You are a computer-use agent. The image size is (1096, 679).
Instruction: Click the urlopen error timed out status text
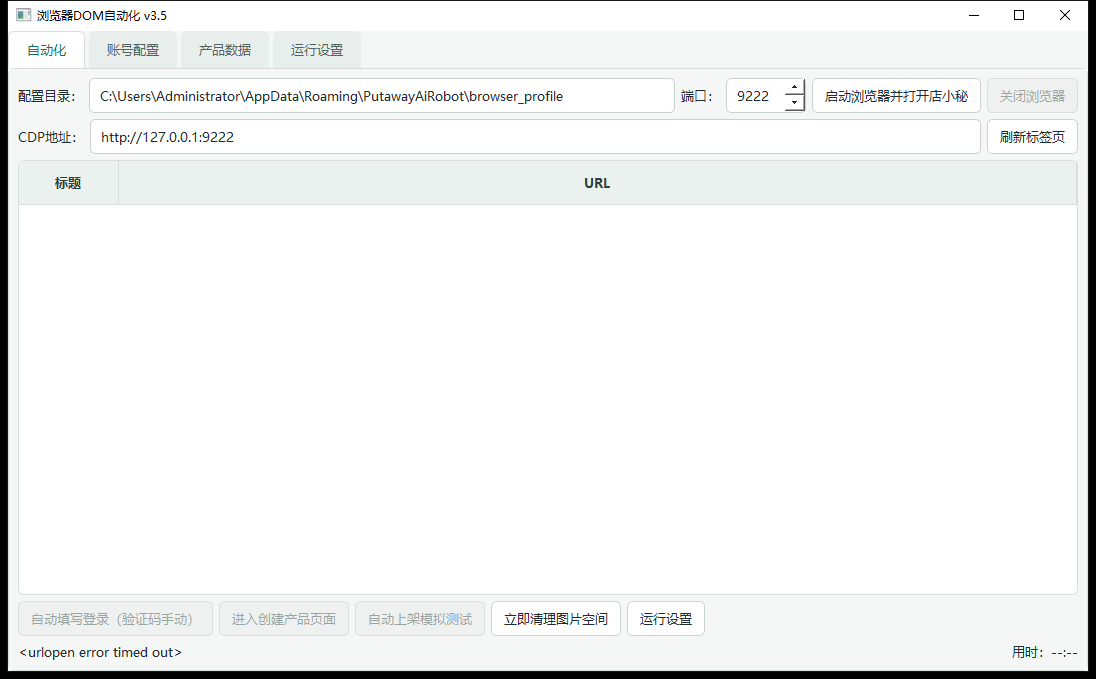point(101,652)
